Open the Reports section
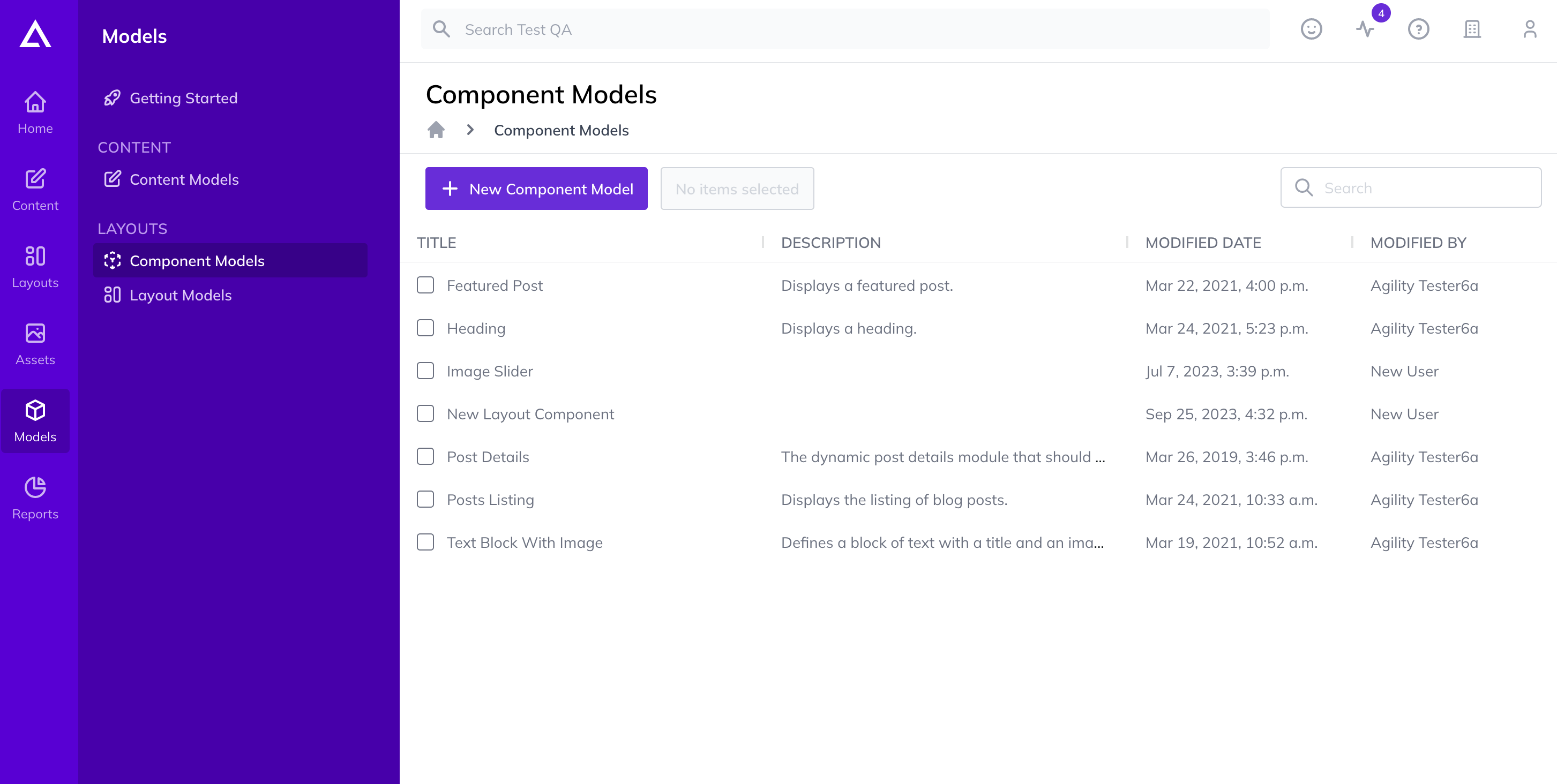Screen dimensions: 1557x784 tap(35, 499)
